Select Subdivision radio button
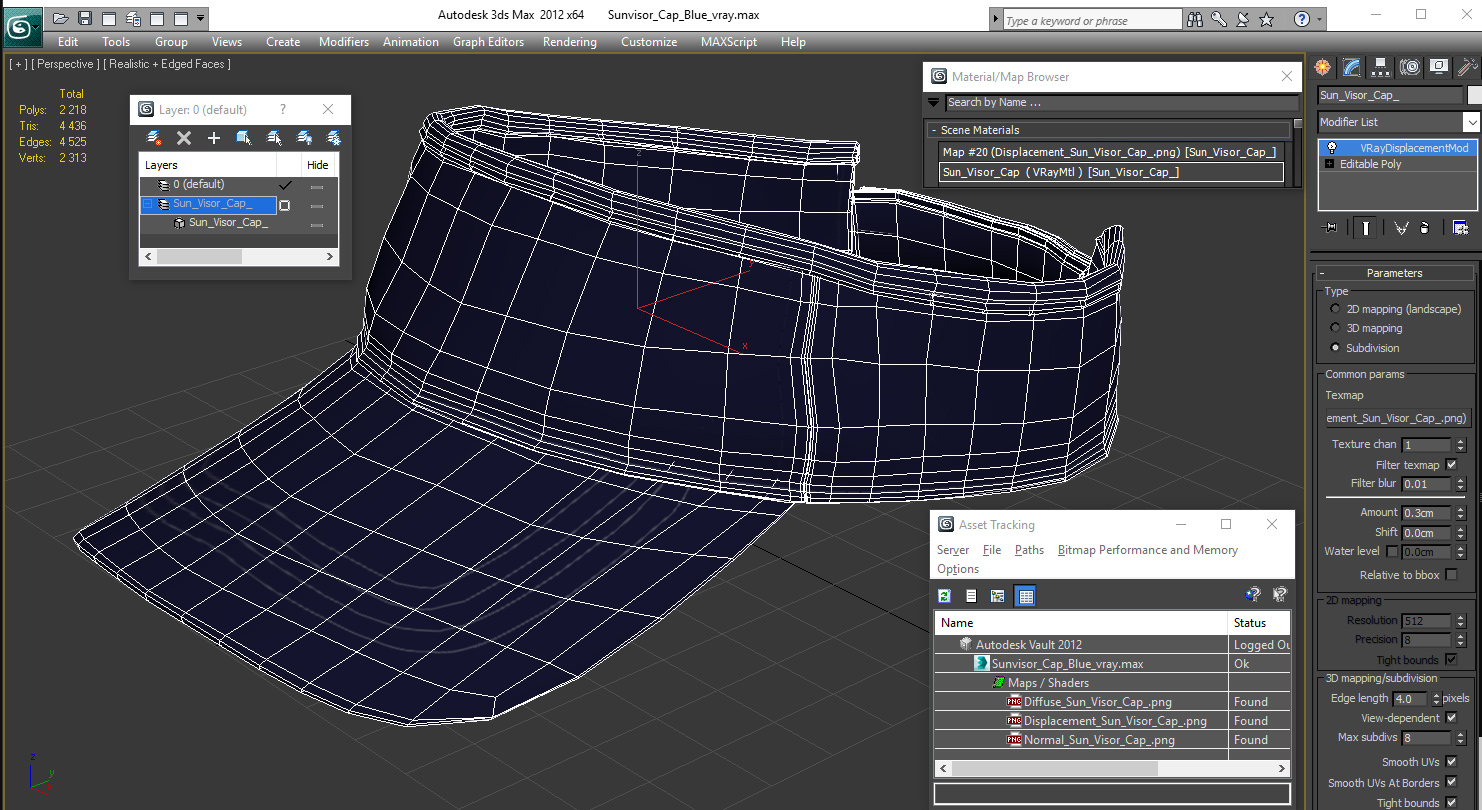The width and height of the screenshot is (1482, 810). (1335, 348)
